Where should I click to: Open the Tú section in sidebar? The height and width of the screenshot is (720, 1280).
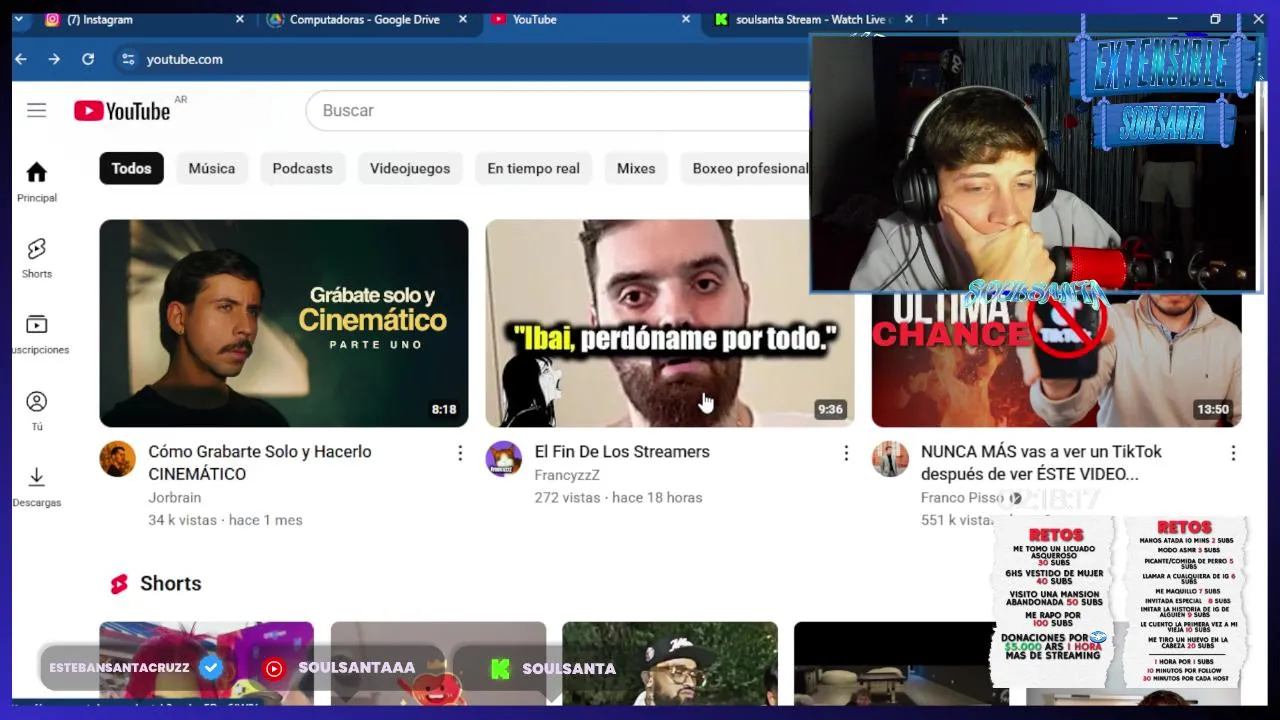point(37,411)
